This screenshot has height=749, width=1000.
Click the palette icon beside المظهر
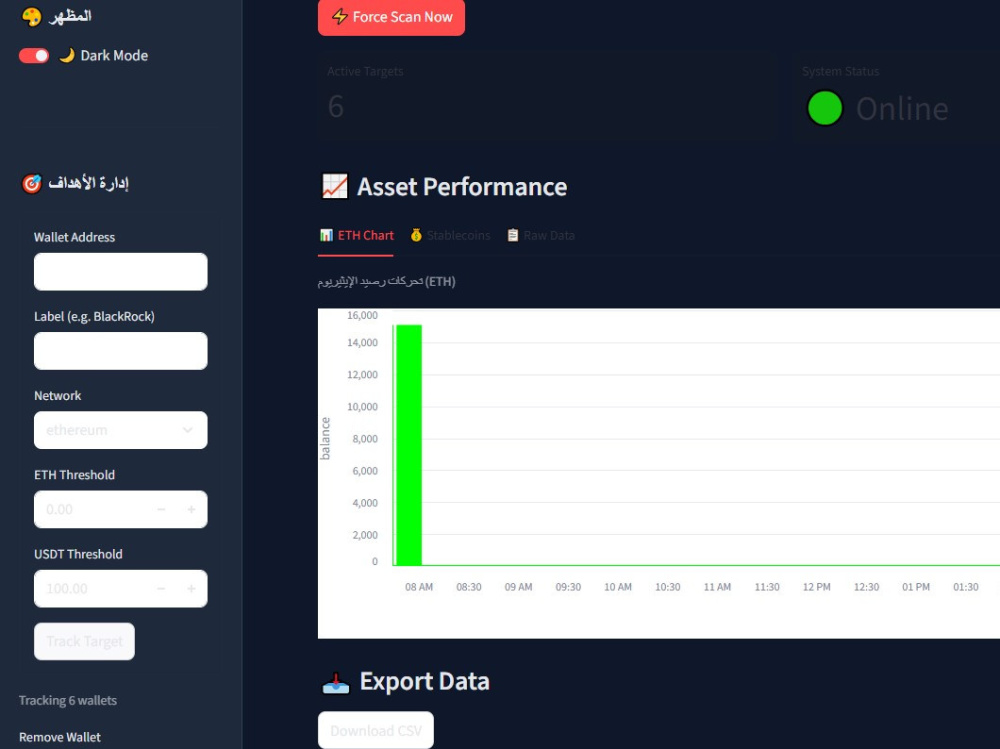(x=31, y=16)
